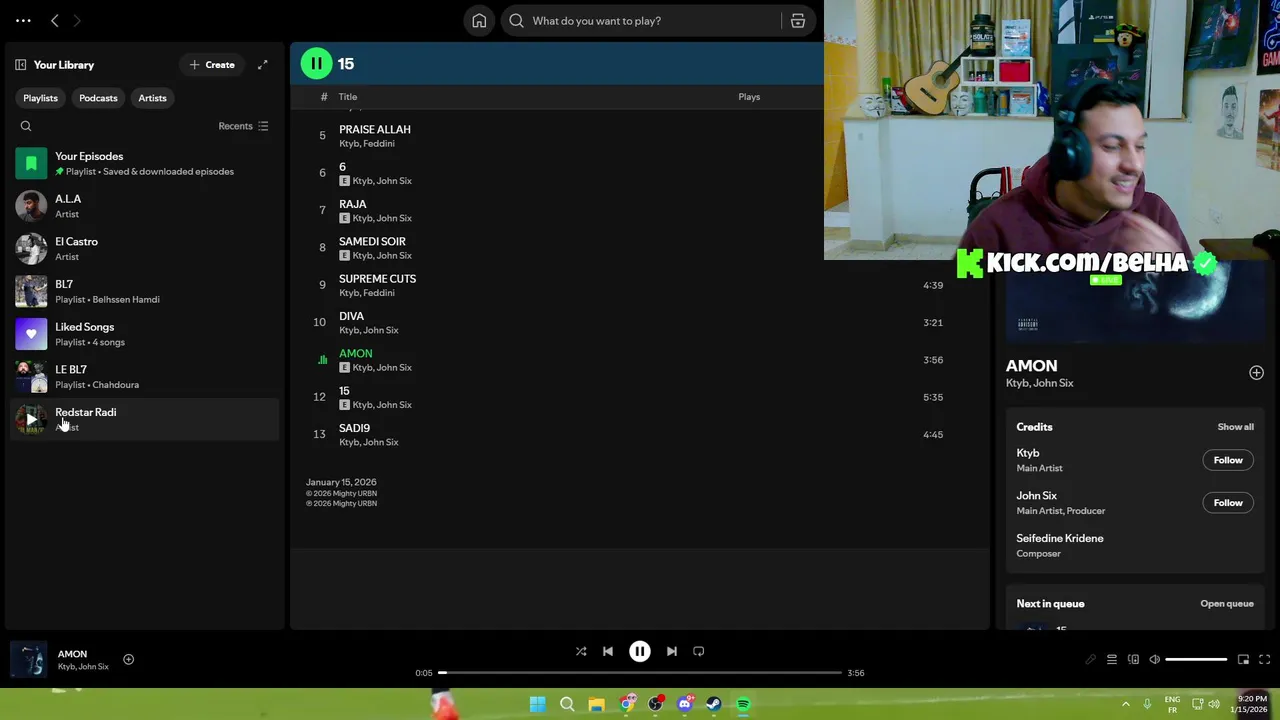Open AMON title in now playing panel
Viewport: 1280px width, 720px height.
click(1031, 366)
